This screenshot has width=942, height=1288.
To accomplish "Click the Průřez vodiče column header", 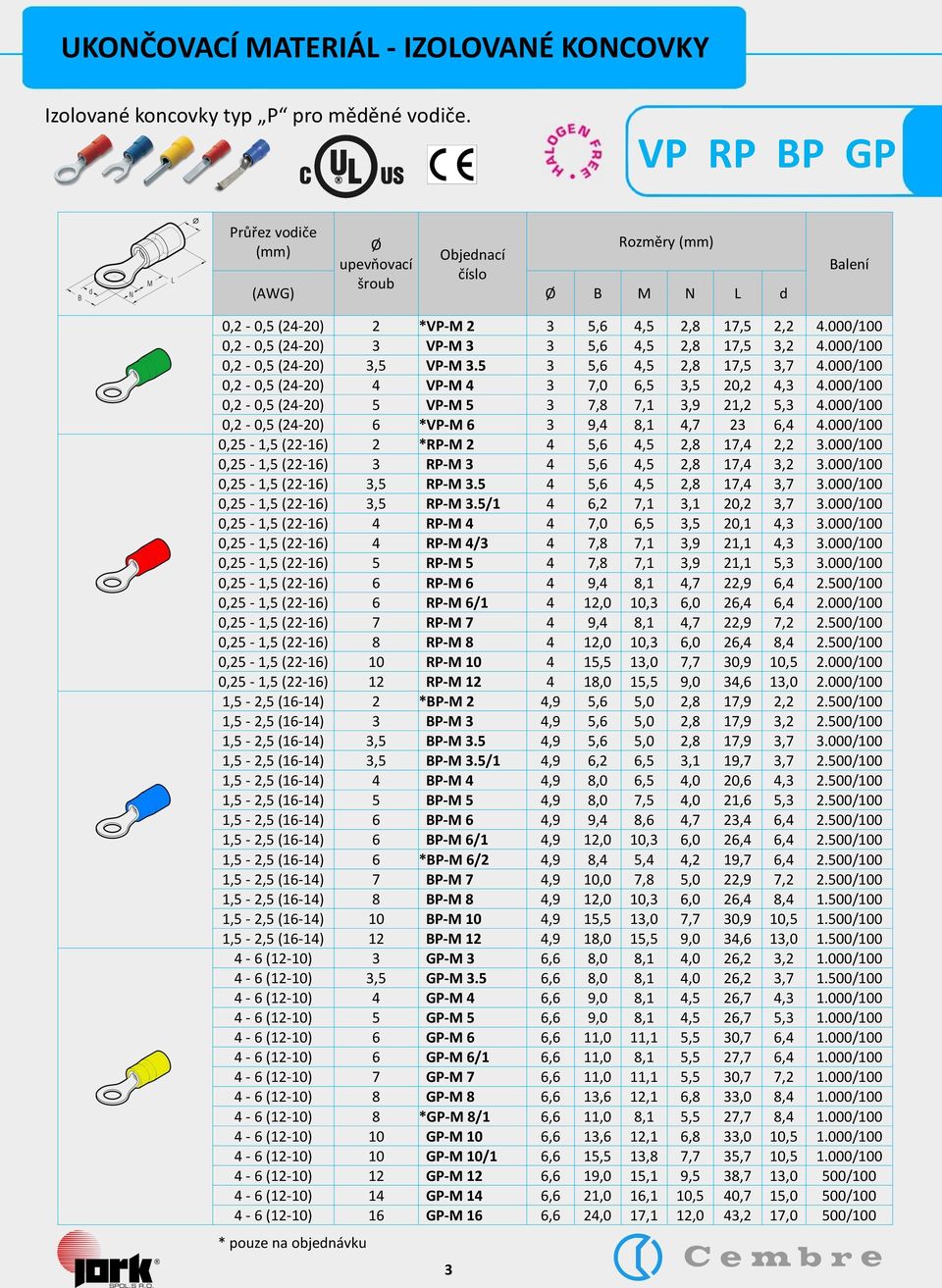I will pos(273,242).
